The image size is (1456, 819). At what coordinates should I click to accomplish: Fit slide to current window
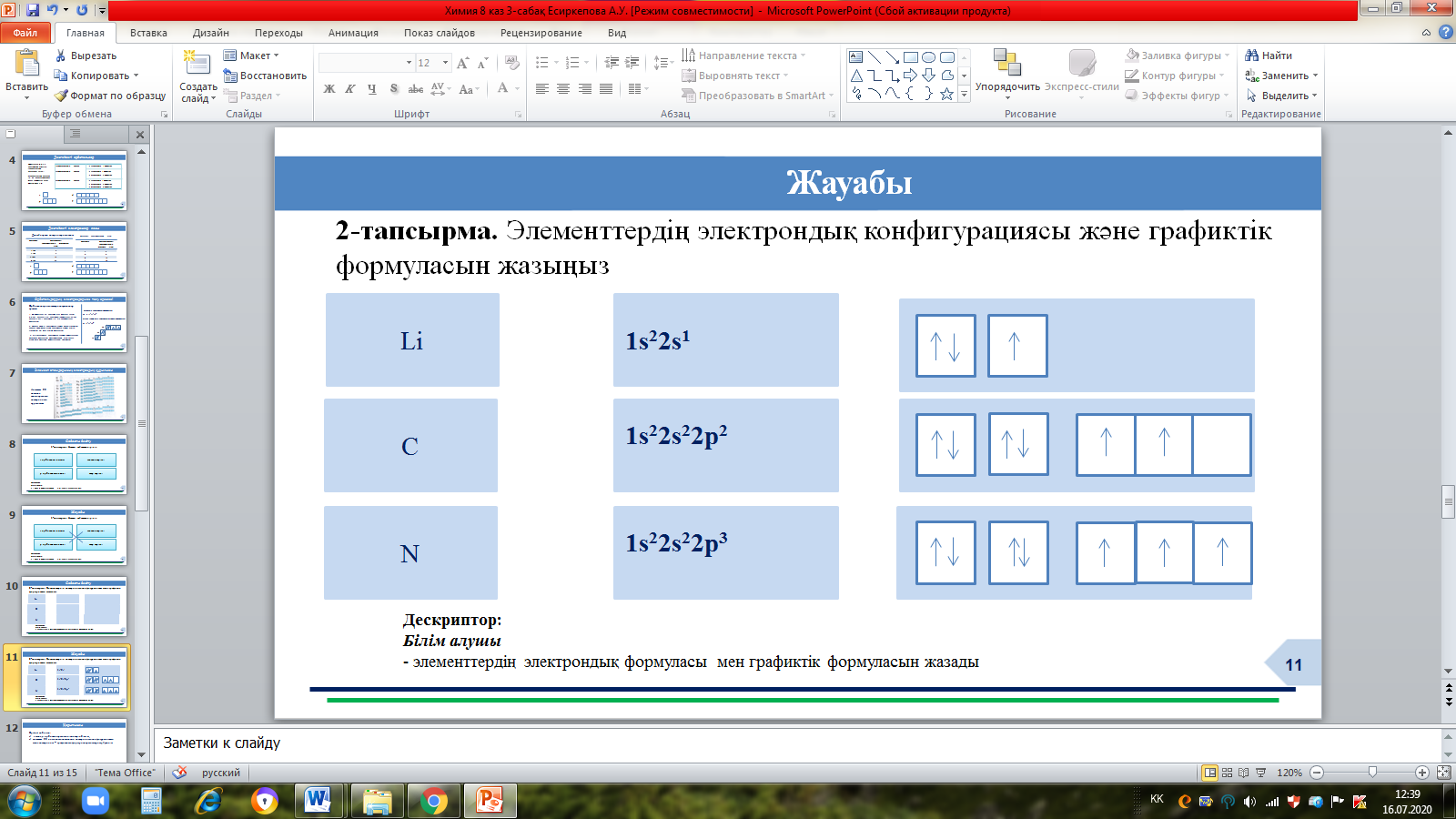point(1443,773)
